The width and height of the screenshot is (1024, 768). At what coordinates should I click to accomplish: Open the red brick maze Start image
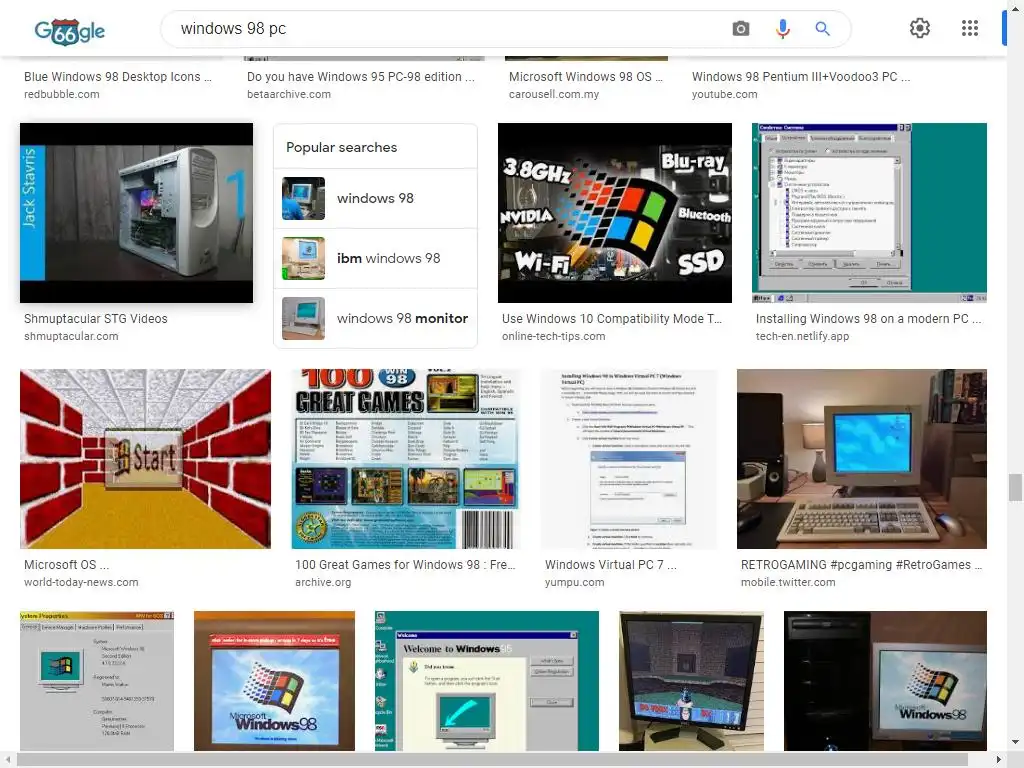pos(145,459)
